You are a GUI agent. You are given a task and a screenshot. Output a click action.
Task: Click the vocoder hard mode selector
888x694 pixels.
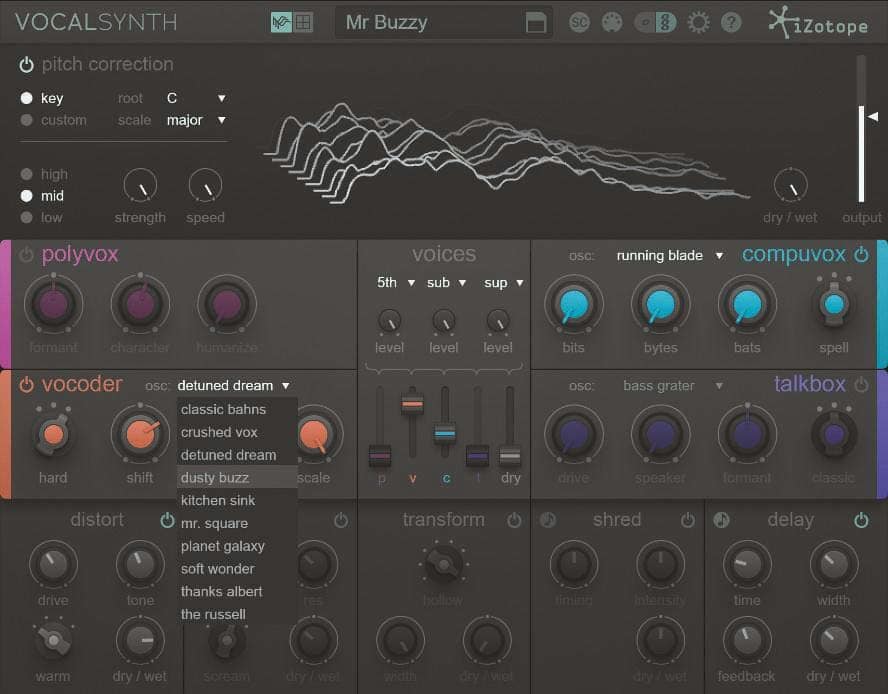(53, 435)
